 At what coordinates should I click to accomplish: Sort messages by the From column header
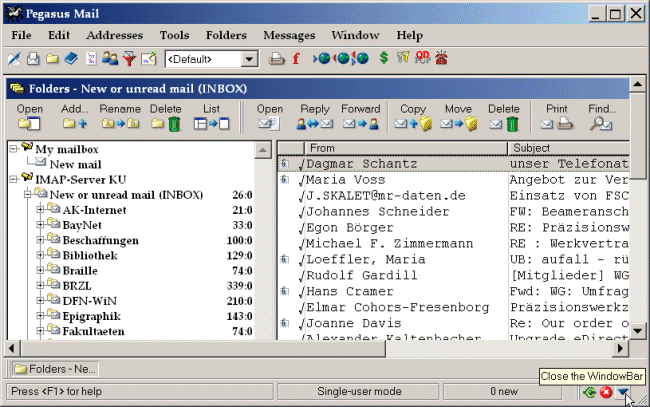click(405, 148)
